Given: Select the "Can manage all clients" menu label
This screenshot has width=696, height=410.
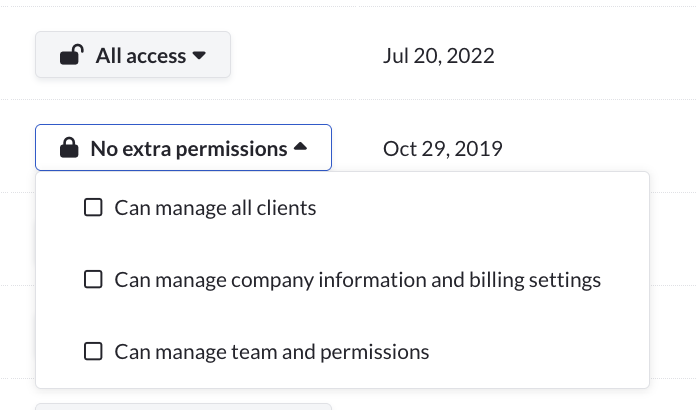Looking at the screenshot, I should point(215,208).
